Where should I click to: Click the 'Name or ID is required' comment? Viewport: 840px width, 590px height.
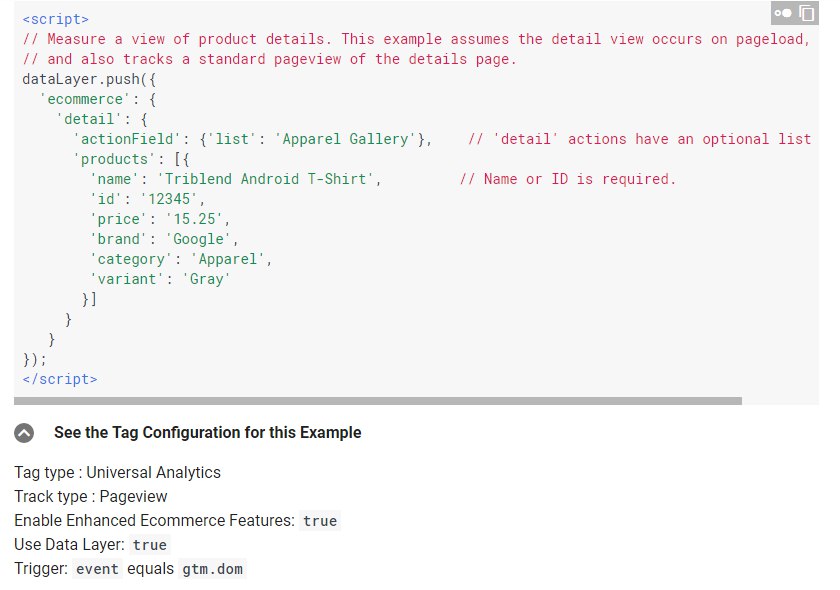[x=568, y=179]
